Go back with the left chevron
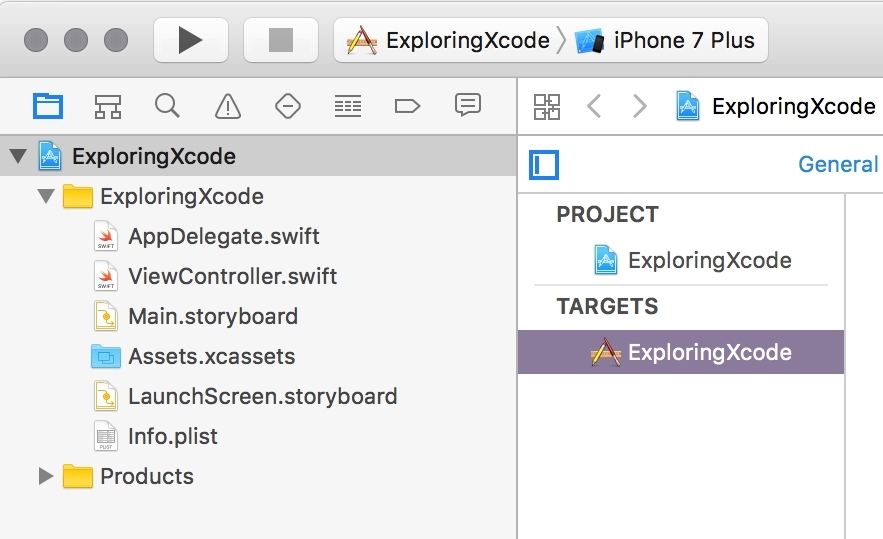883x539 pixels. coord(594,106)
